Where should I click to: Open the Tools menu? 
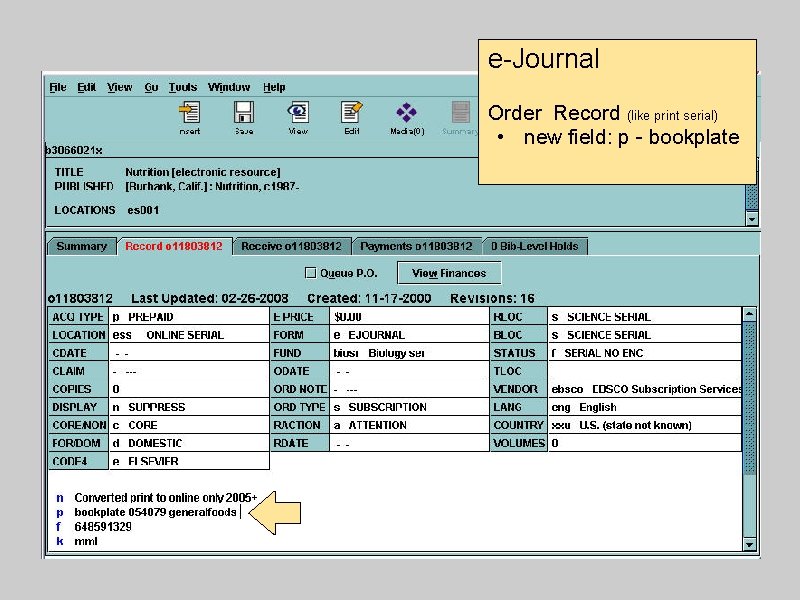point(183,87)
